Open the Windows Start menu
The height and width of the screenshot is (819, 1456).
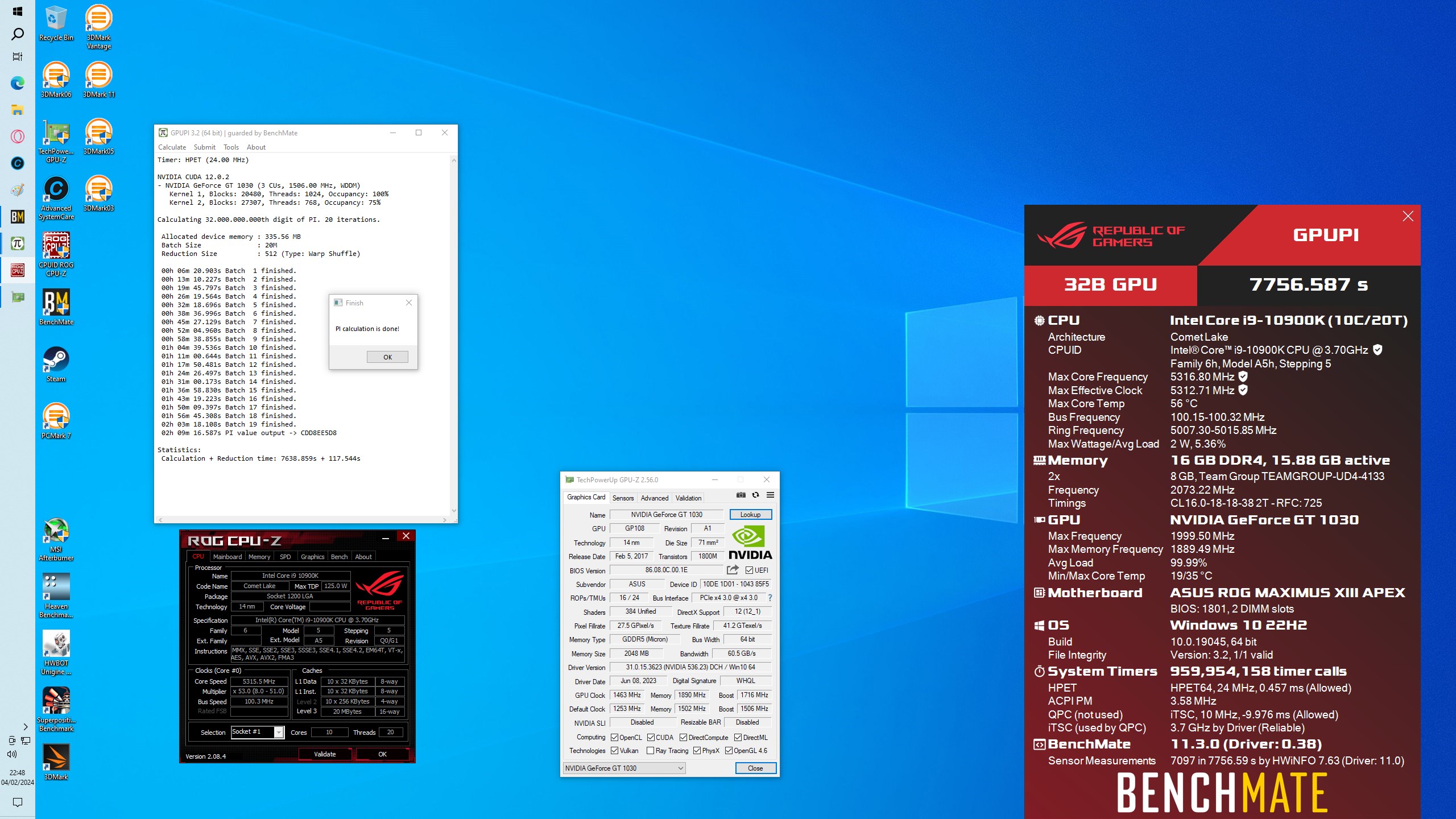[x=18, y=11]
